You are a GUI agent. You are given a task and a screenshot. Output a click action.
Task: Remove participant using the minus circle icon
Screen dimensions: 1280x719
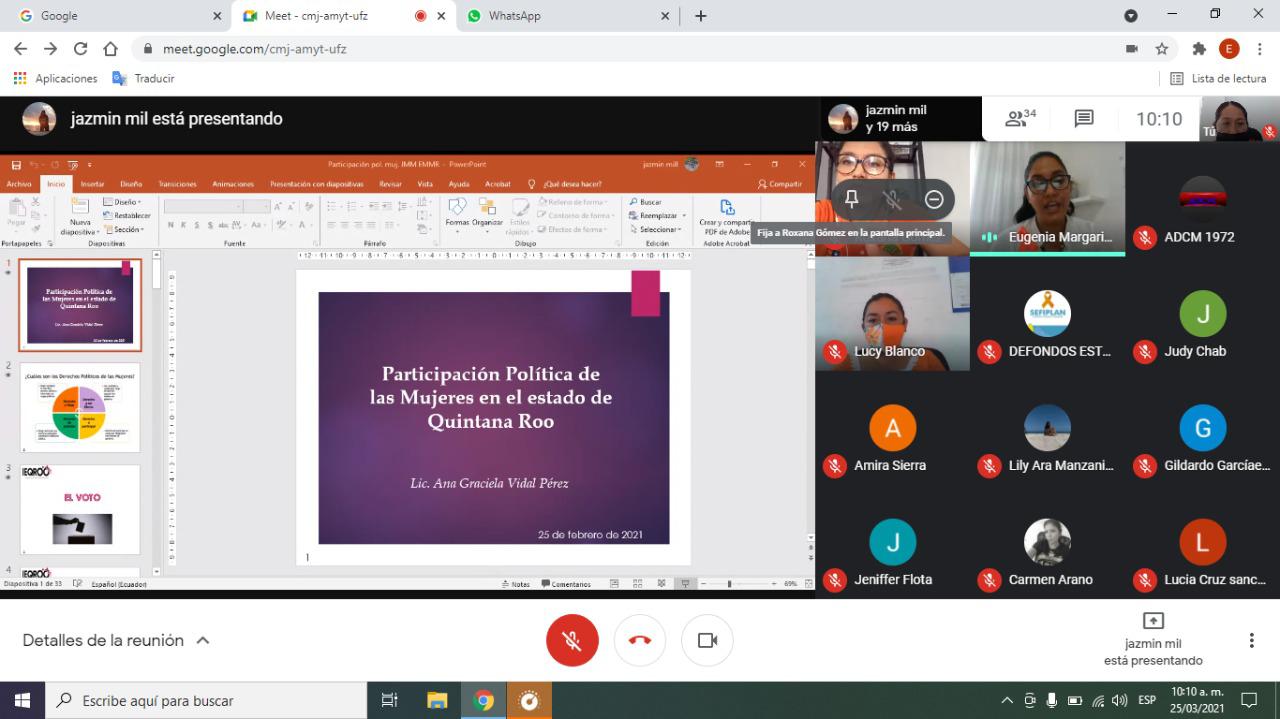934,199
